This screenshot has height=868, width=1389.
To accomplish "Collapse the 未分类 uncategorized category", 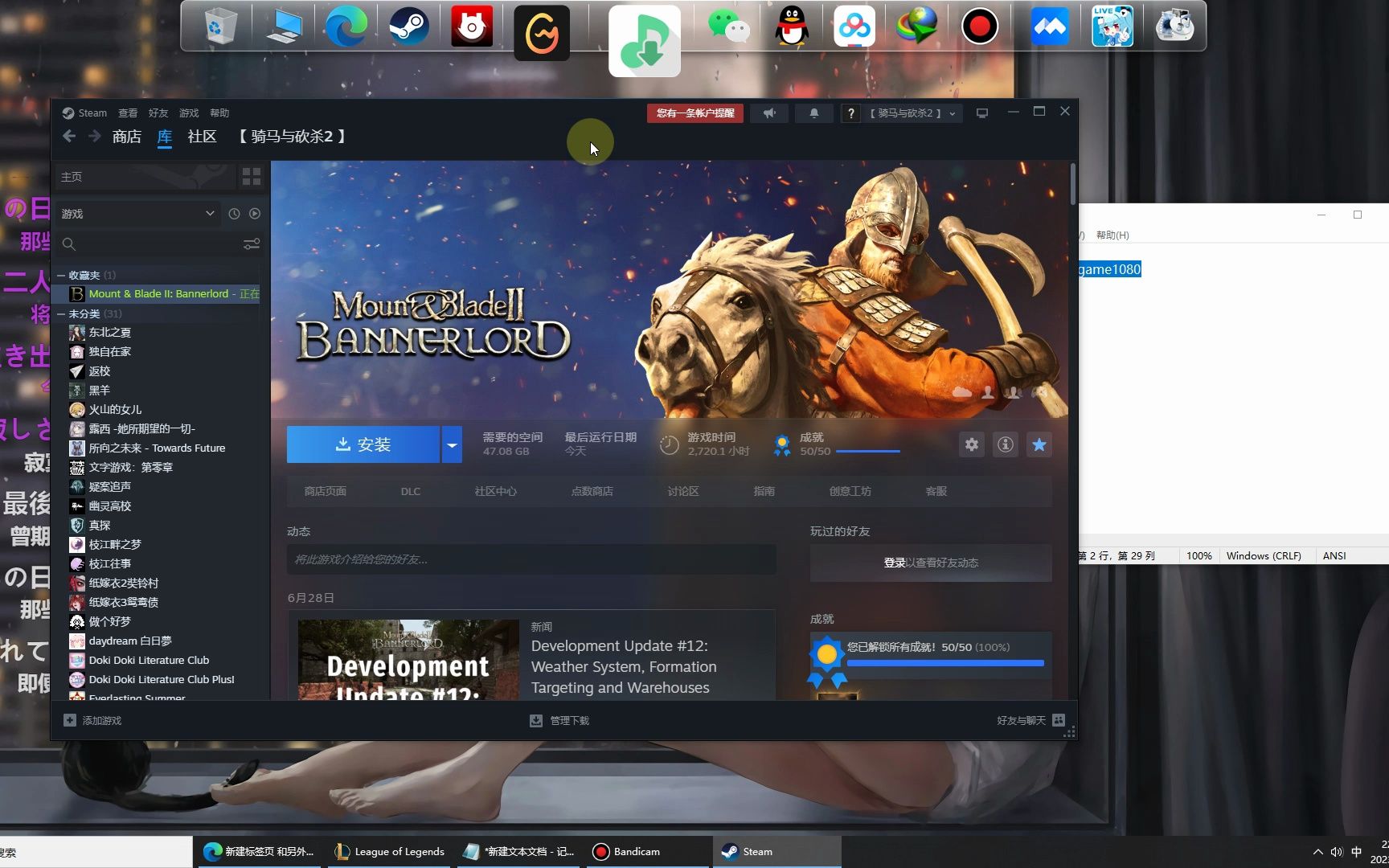I will click(60, 313).
